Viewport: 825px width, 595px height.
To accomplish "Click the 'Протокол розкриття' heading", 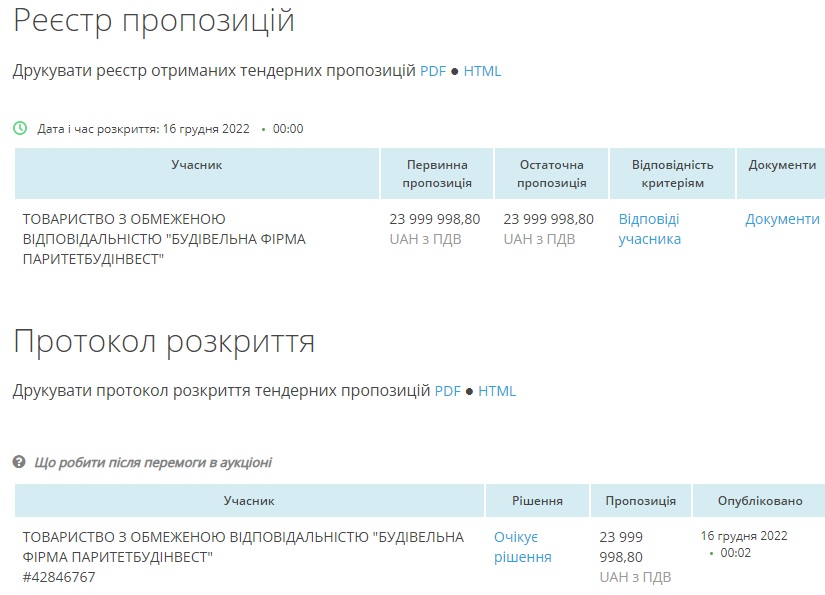I will pos(164,342).
